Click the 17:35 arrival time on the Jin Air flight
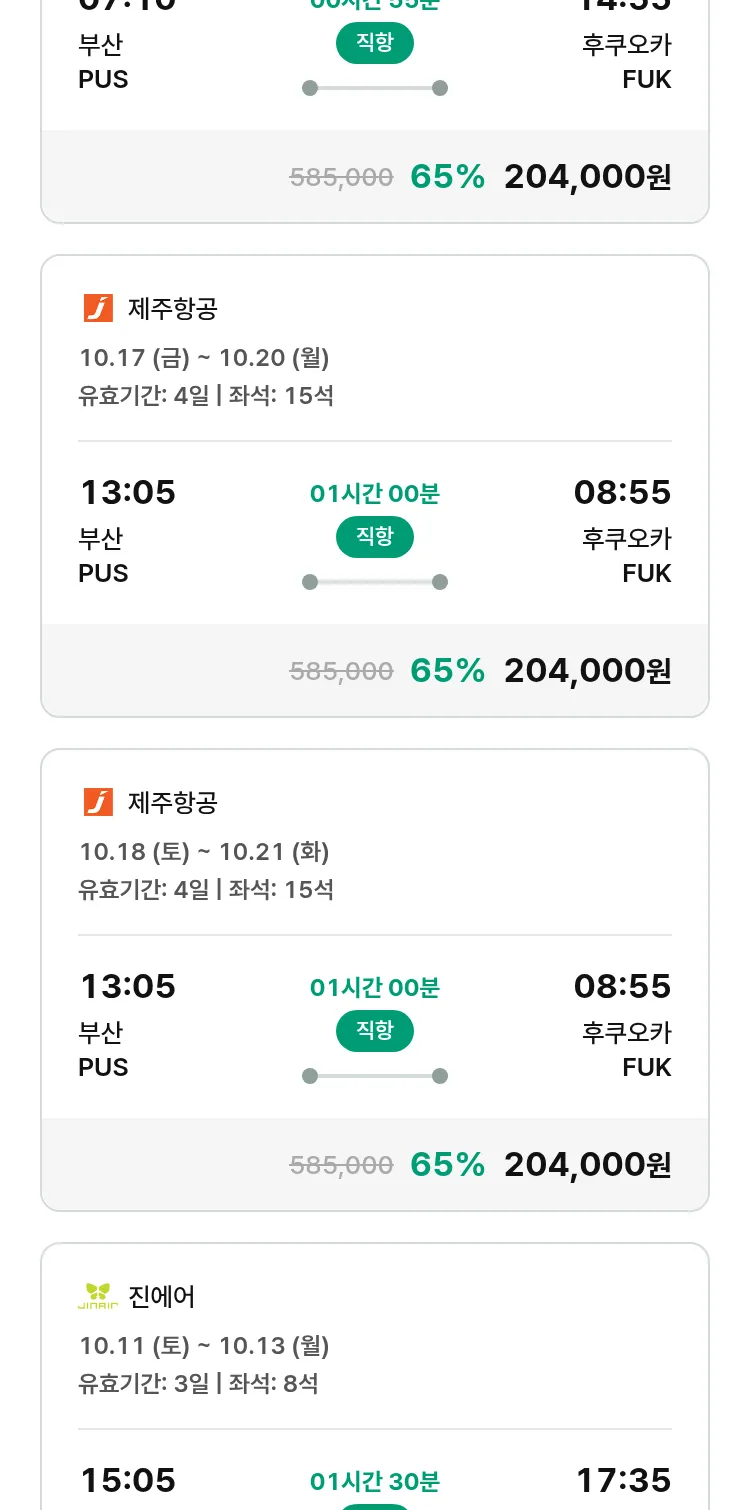The height and width of the screenshot is (1510, 750). click(x=623, y=1480)
